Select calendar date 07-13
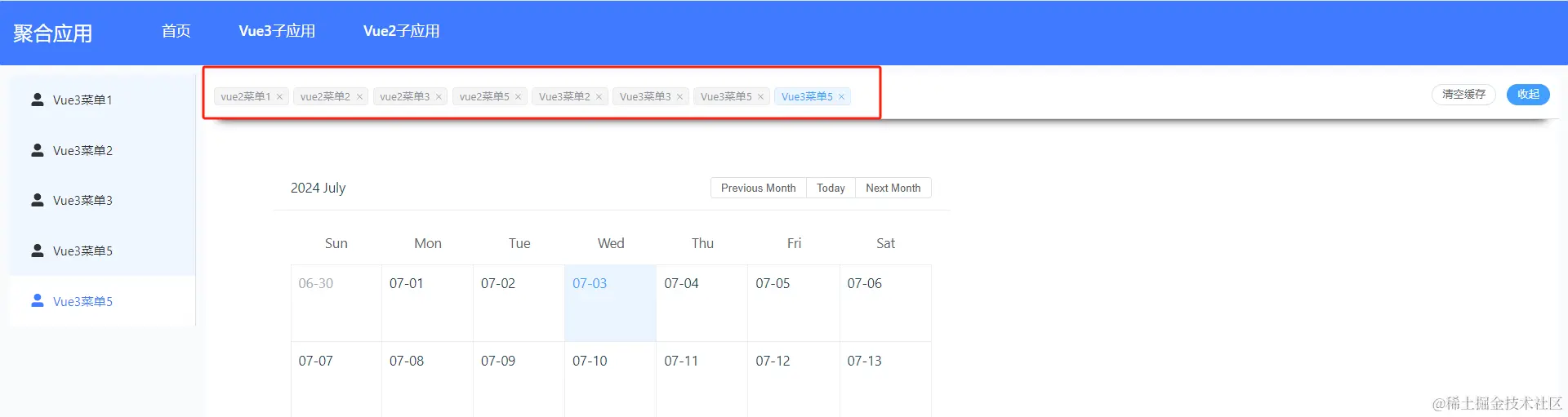The height and width of the screenshot is (417, 1568). (885, 379)
